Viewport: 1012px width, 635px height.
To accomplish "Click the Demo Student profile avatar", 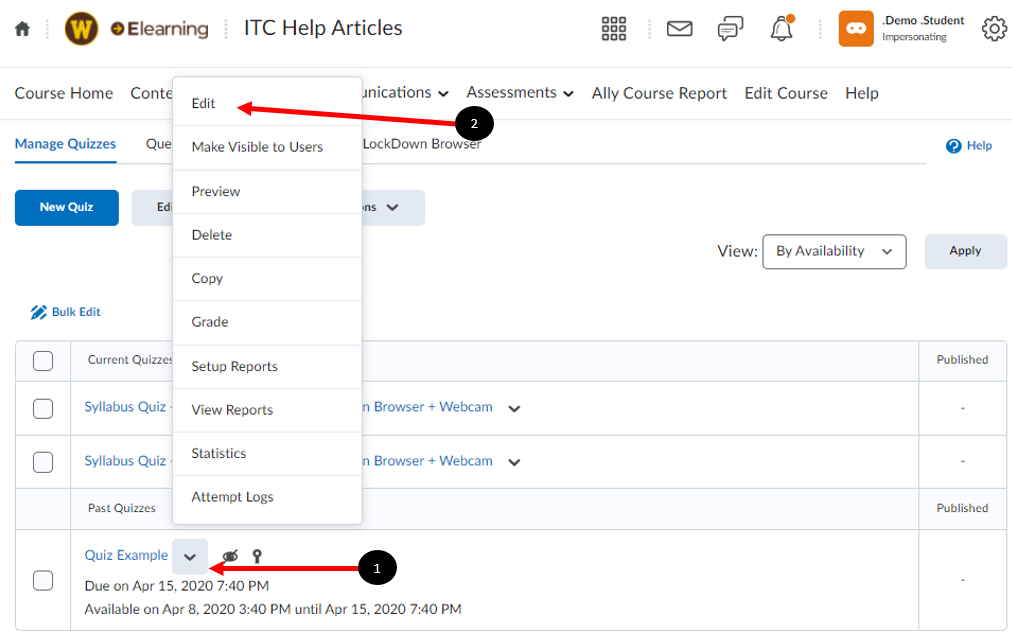I will pos(856,29).
